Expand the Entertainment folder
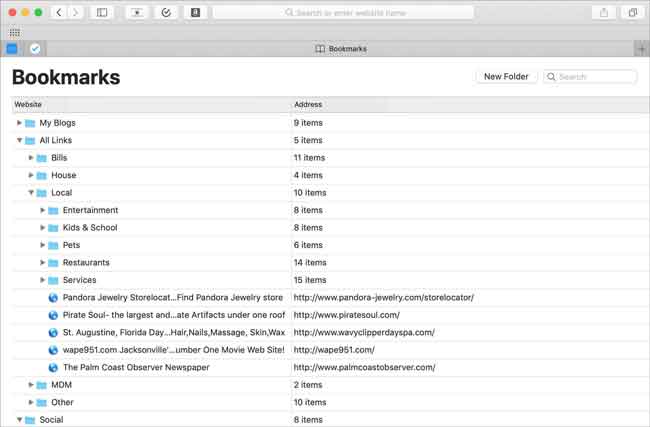This screenshot has height=427, width=650. [42, 210]
